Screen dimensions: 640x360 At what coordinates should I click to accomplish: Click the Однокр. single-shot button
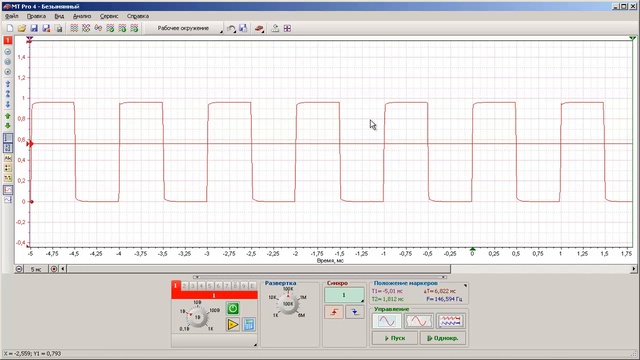(x=443, y=338)
